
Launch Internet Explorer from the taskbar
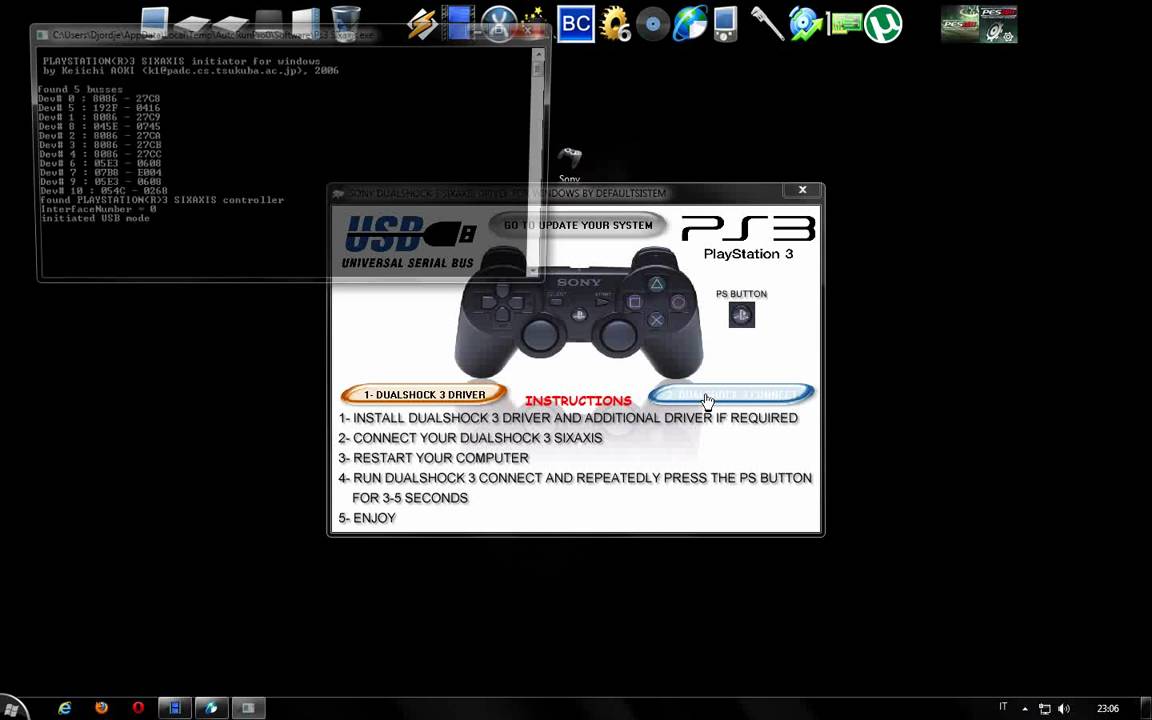65,708
